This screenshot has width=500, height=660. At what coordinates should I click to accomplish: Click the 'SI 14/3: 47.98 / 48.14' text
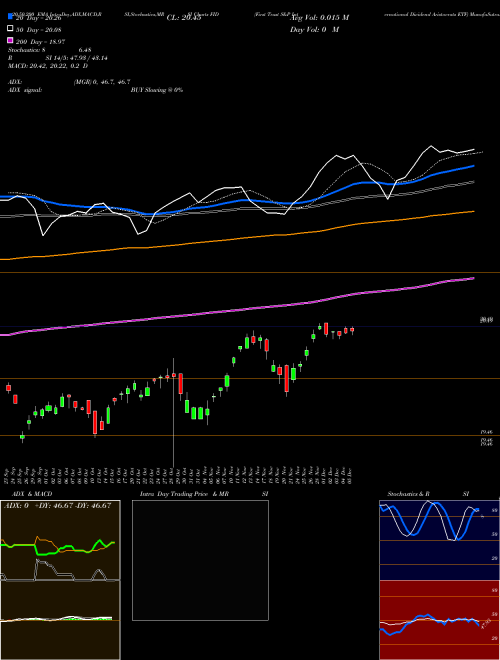76,58
